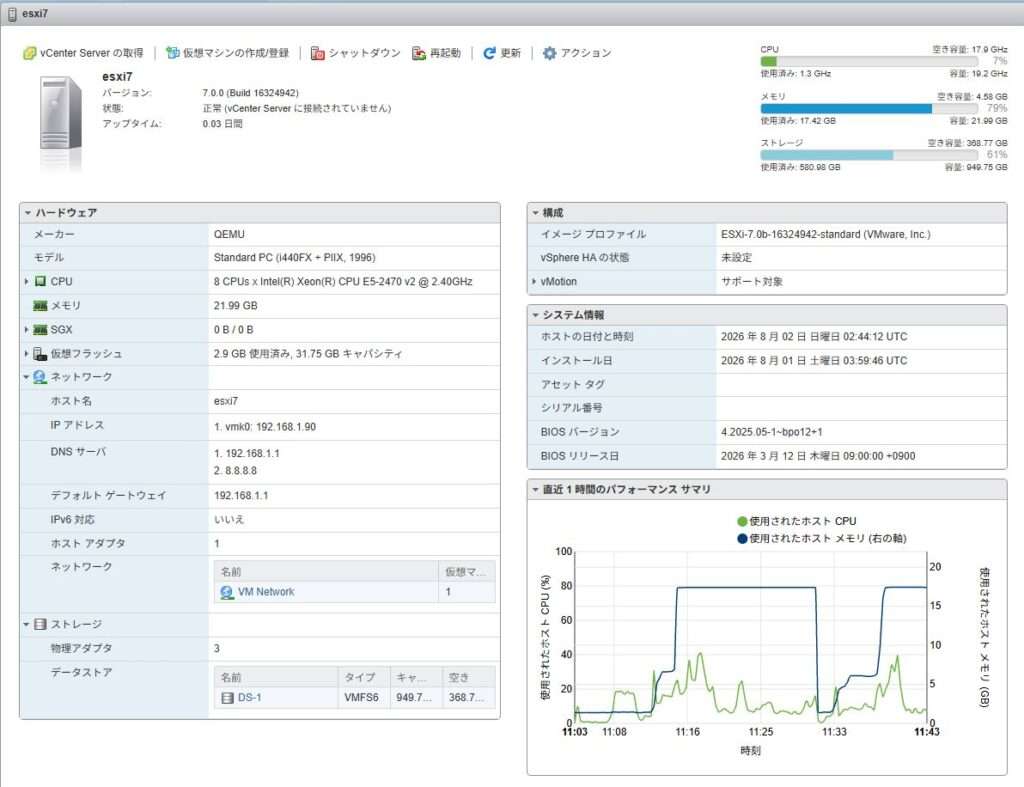Click the esxi7 host icon in title bar
The height and width of the screenshot is (787, 1024).
[x=12, y=13]
